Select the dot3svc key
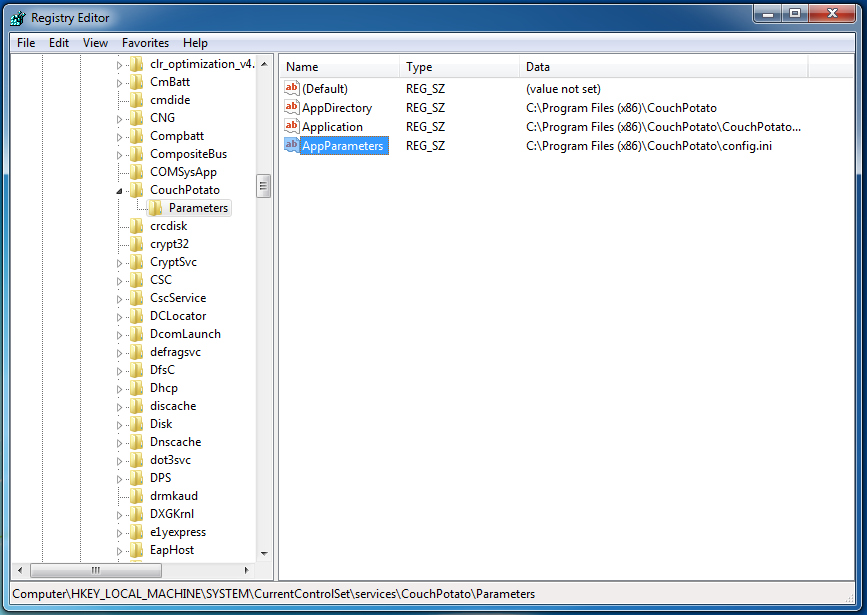 point(170,460)
